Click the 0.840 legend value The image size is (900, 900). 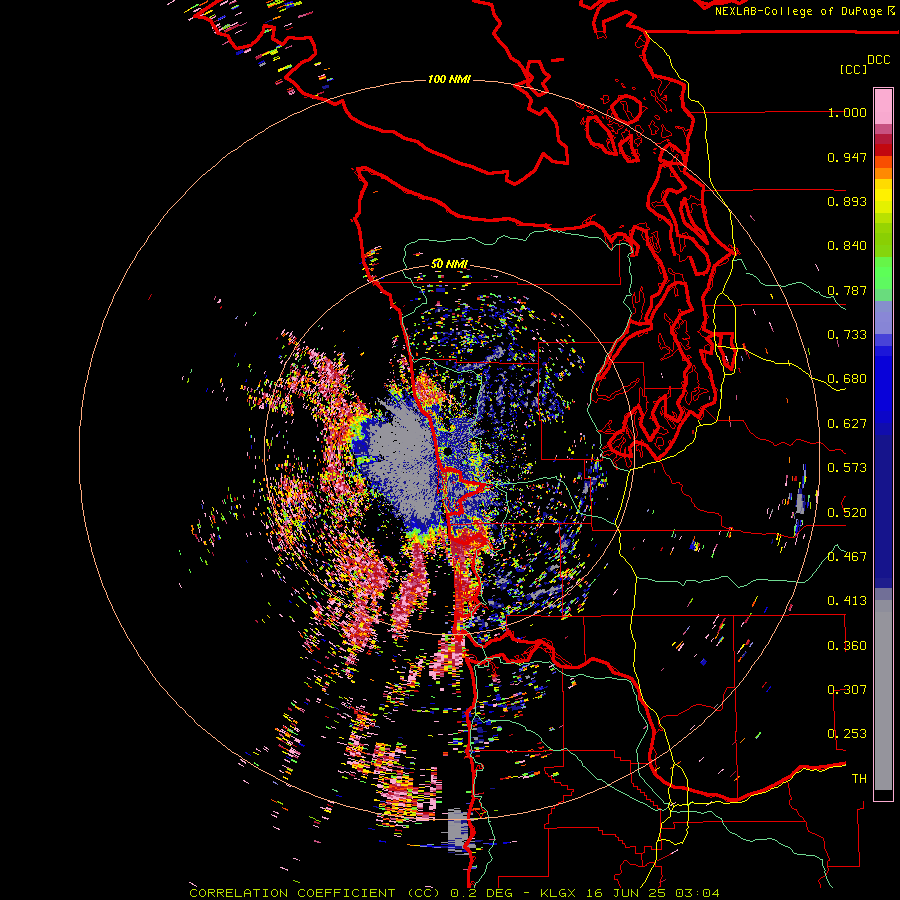coord(847,246)
